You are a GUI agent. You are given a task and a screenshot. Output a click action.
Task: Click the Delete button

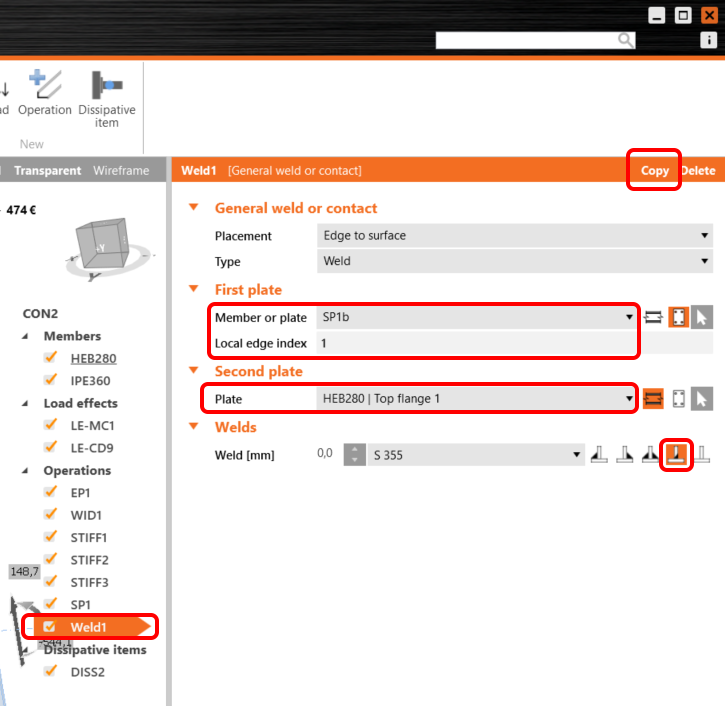698,171
